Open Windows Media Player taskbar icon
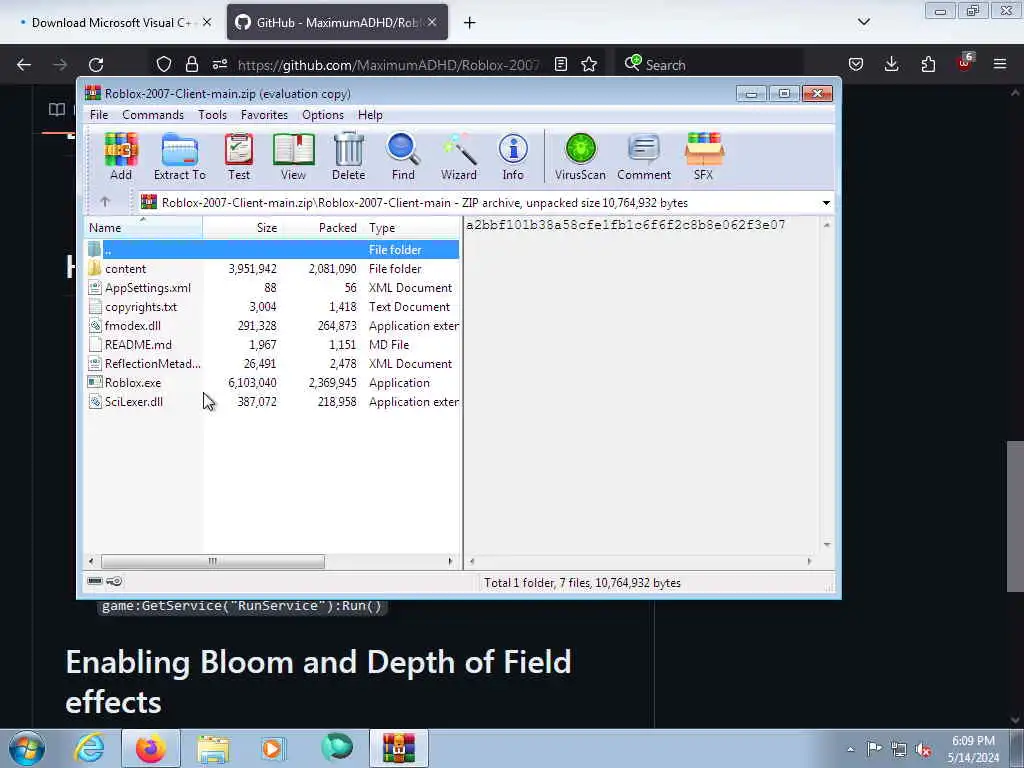 272,748
